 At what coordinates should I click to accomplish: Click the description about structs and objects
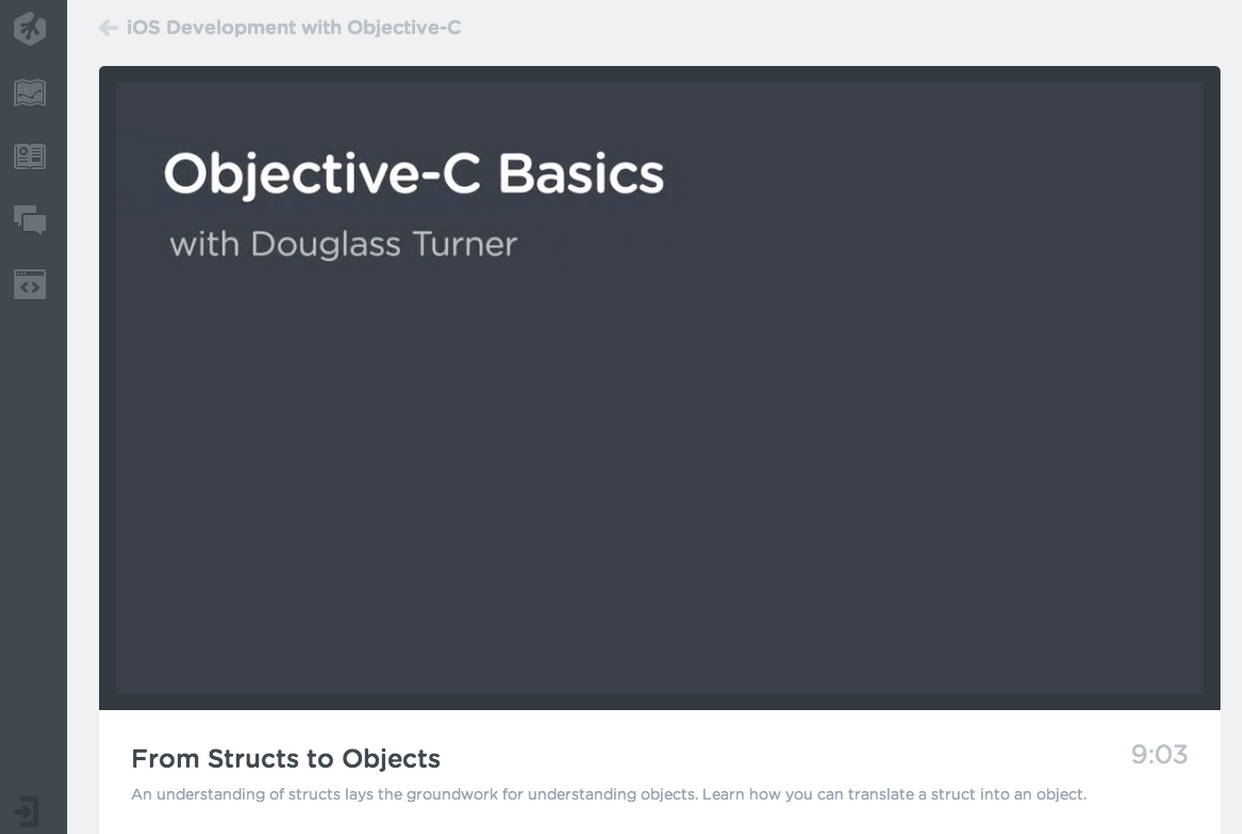click(x=608, y=795)
